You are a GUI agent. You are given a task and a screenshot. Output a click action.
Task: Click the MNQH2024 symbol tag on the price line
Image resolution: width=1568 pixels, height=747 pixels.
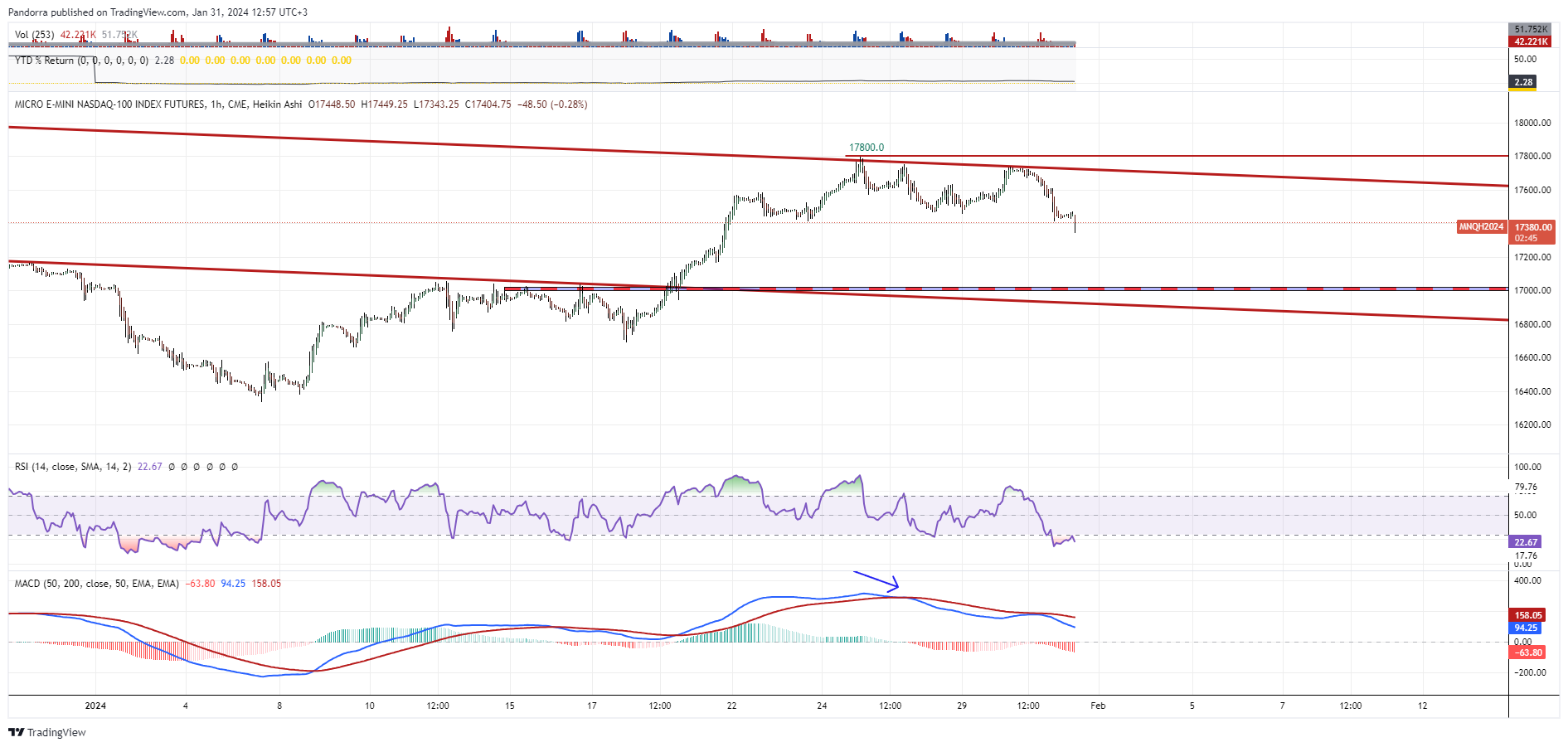pos(1481,226)
